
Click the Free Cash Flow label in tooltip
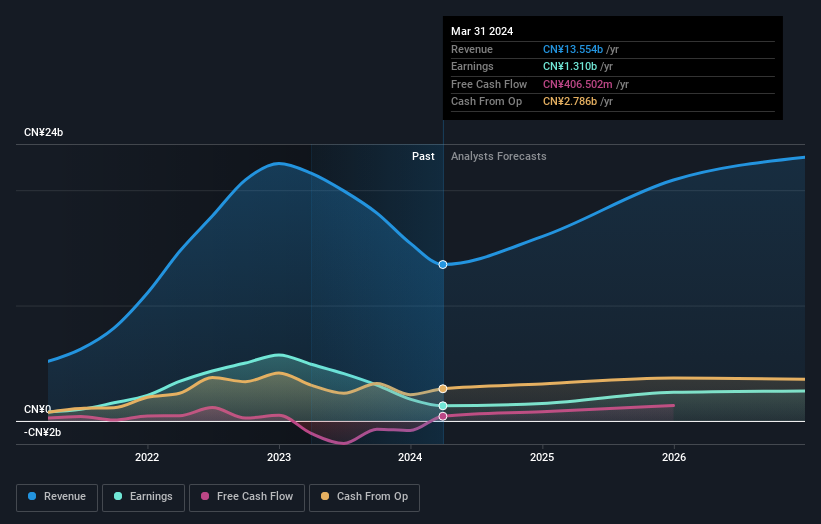pos(489,84)
